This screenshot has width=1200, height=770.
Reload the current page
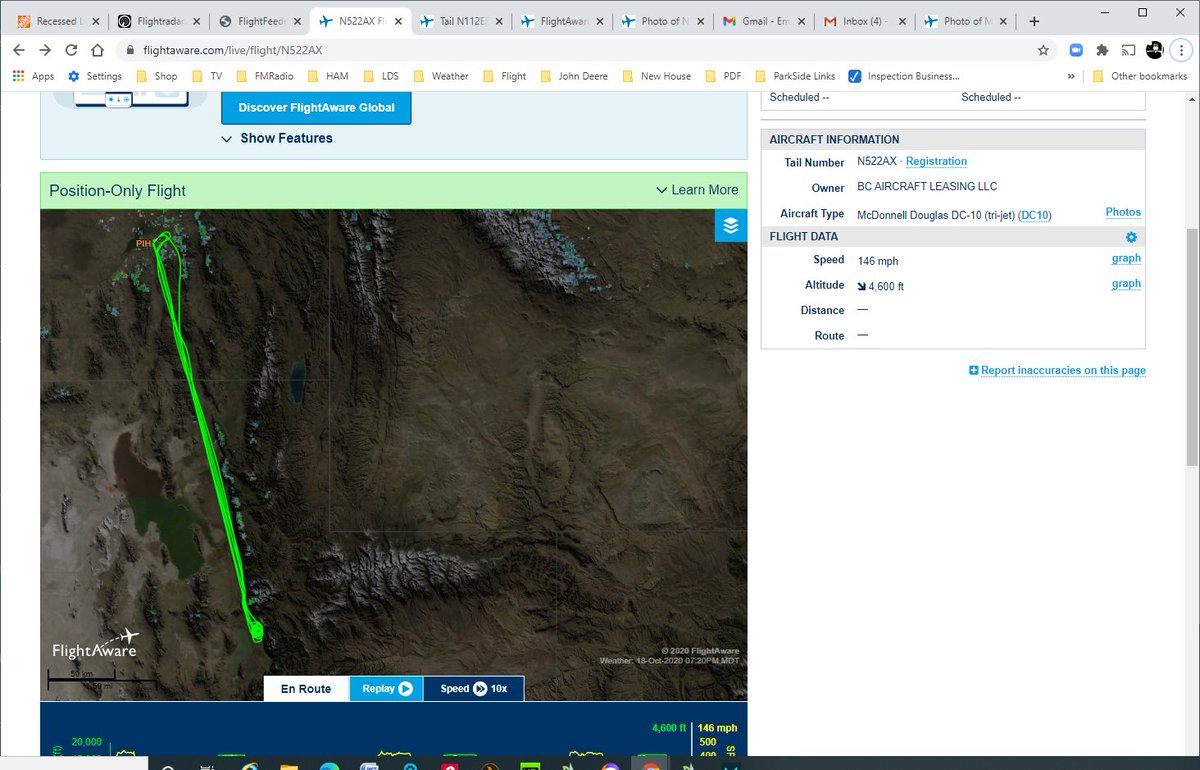(71, 50)
